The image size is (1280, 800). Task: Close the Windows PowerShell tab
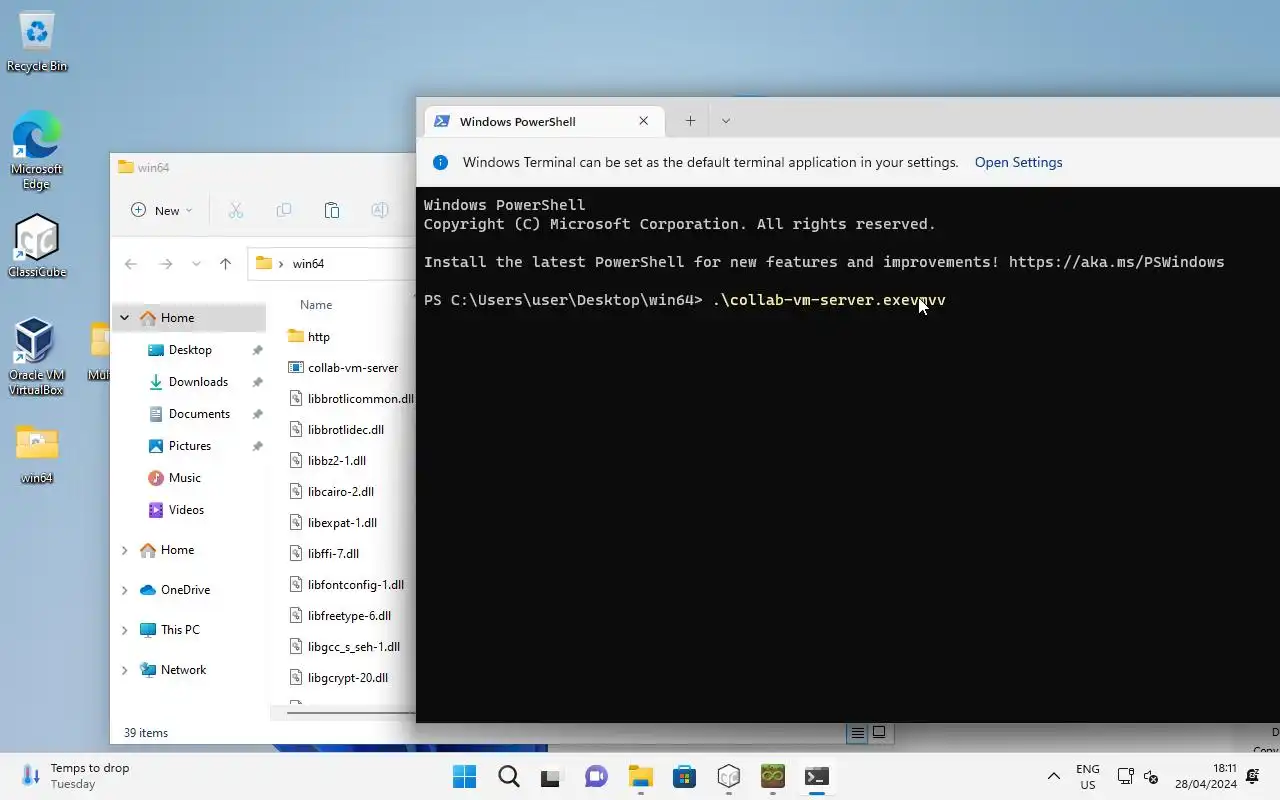coord(644,121)
